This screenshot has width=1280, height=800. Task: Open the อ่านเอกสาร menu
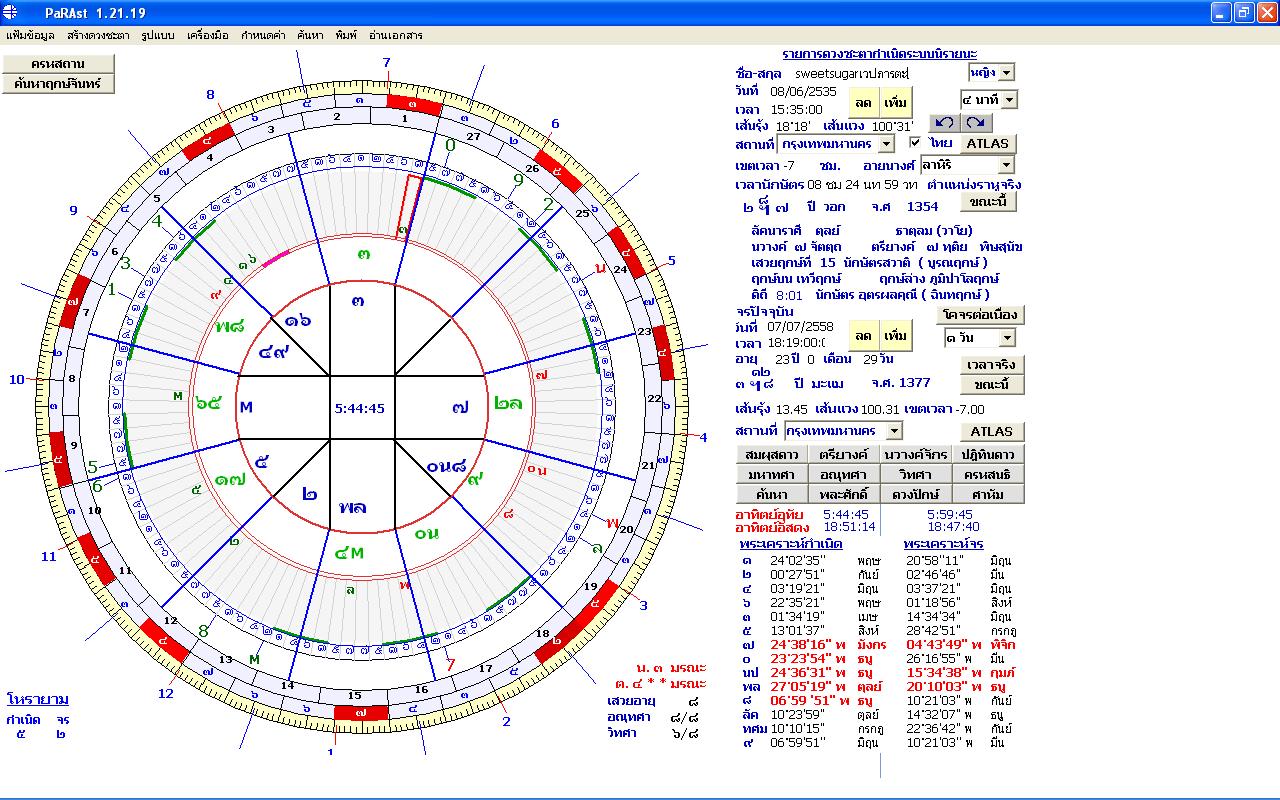pos(395,35)
